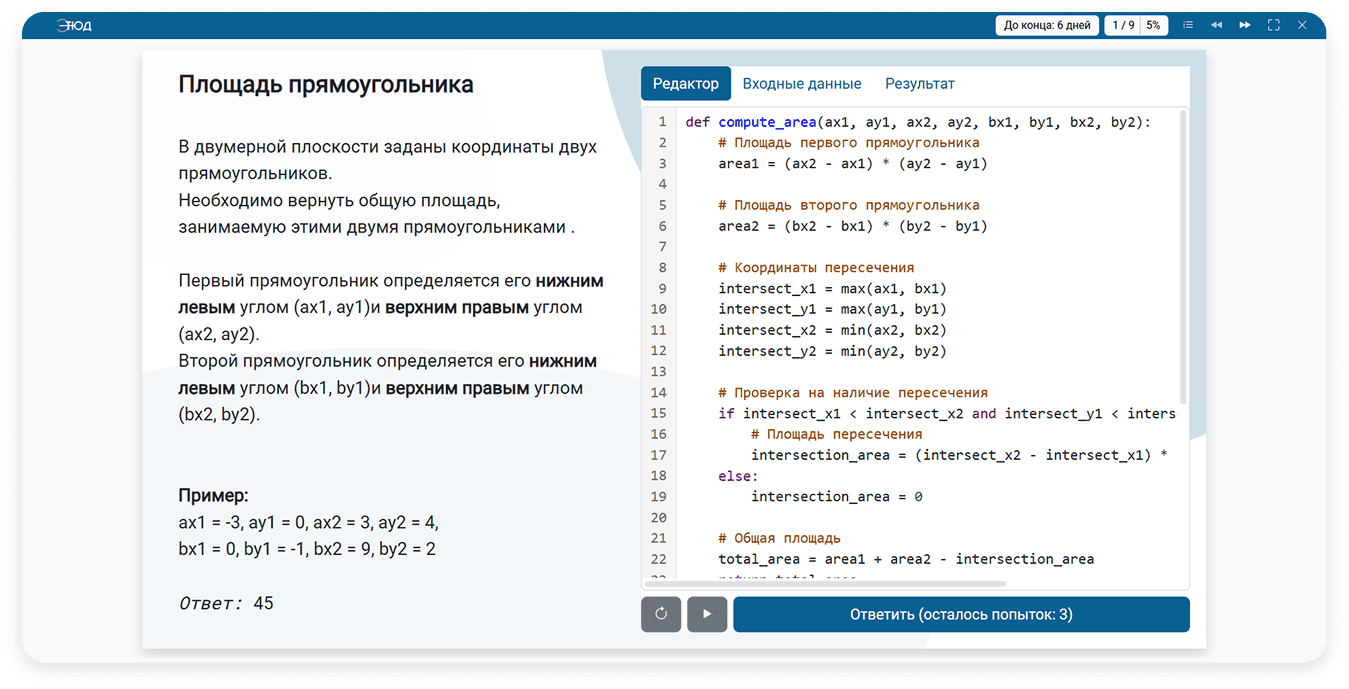Skip to next task with forward arrows
Viewport: 1349px width, 689px height.
1245,25
